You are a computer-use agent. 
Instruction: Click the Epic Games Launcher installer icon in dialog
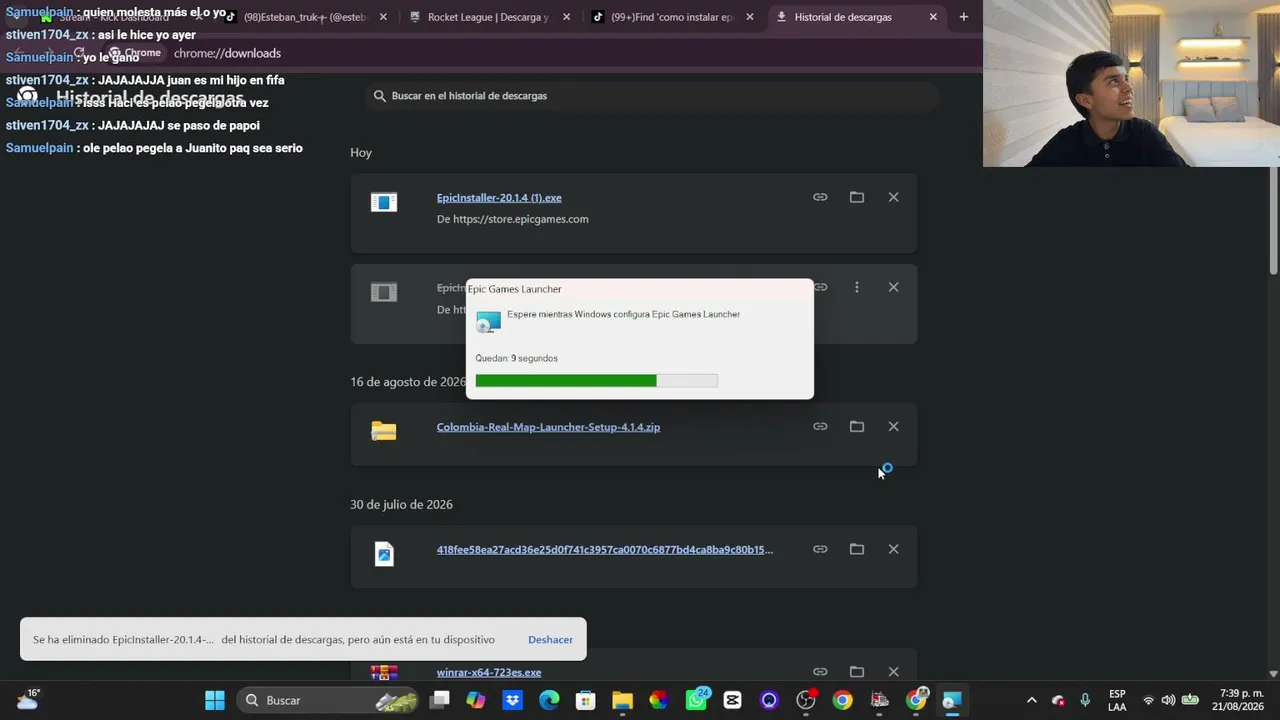point(488,321)
